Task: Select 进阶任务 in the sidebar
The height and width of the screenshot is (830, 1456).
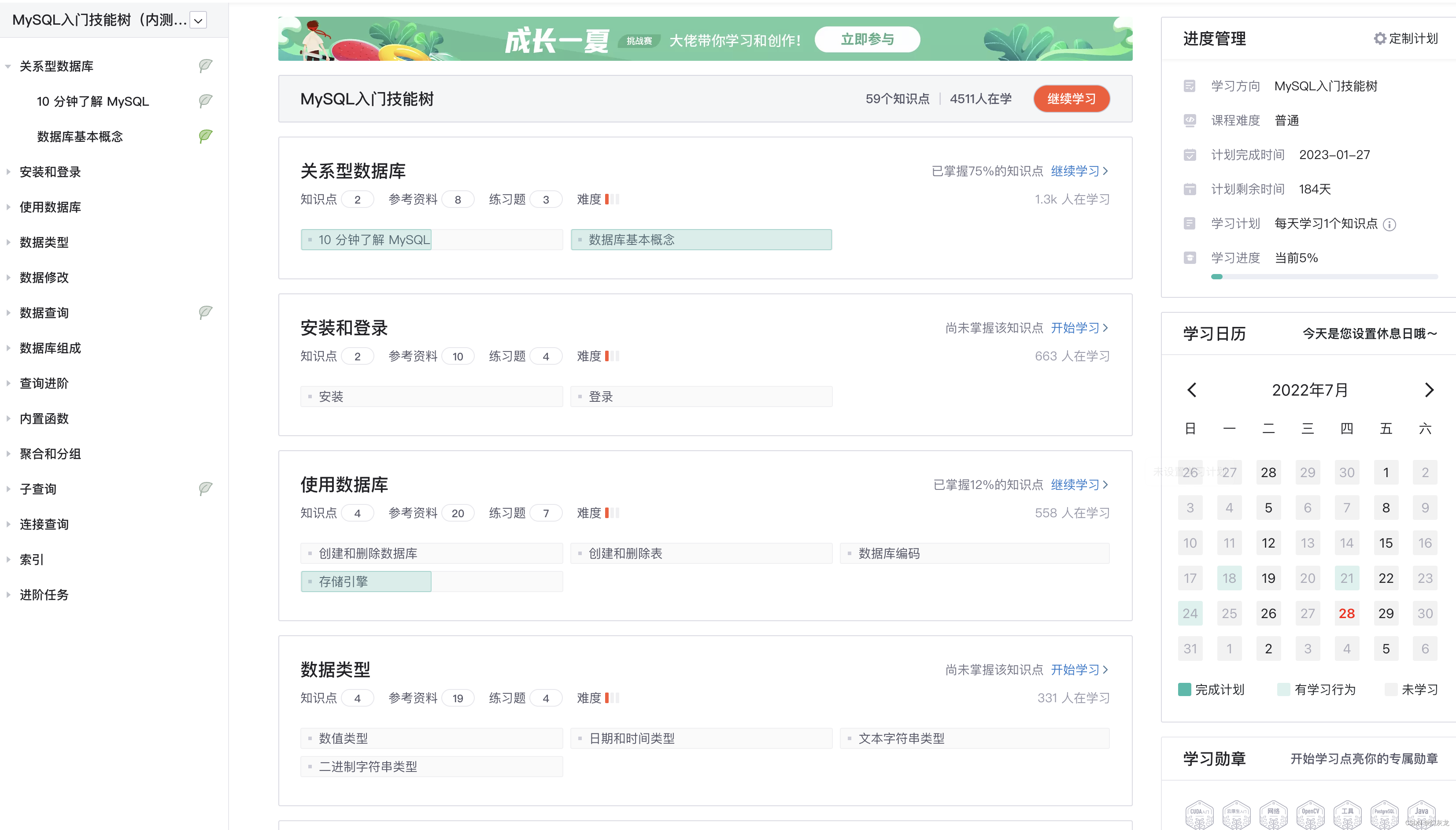Action: click(44, 595)
